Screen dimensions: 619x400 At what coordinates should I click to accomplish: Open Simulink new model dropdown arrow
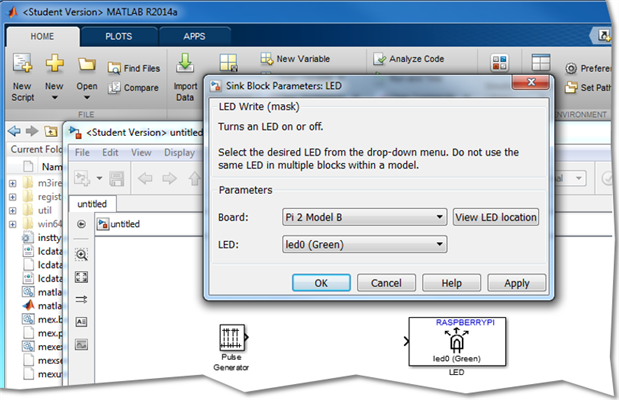(x=99, y=178)
